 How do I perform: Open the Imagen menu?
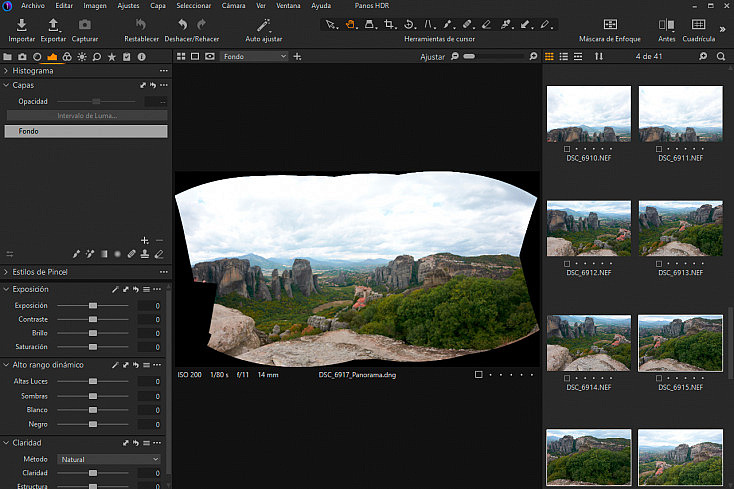pyautogui.click(x=95, y=6)
